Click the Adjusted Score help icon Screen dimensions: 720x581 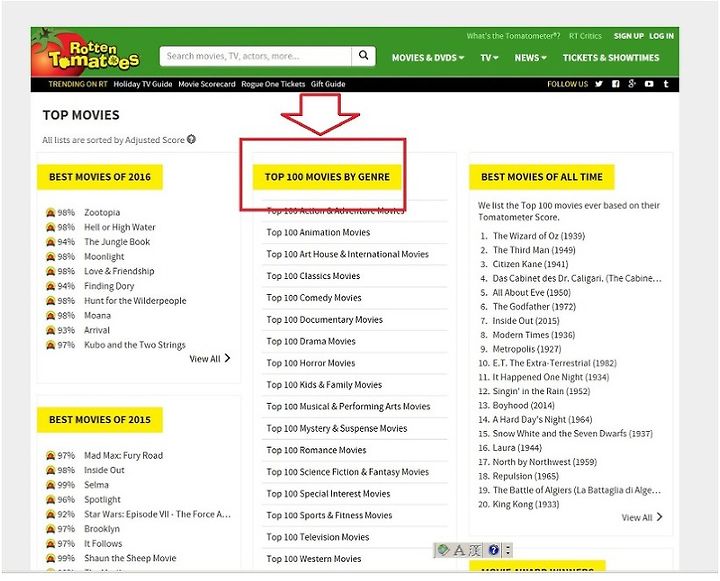191,139
